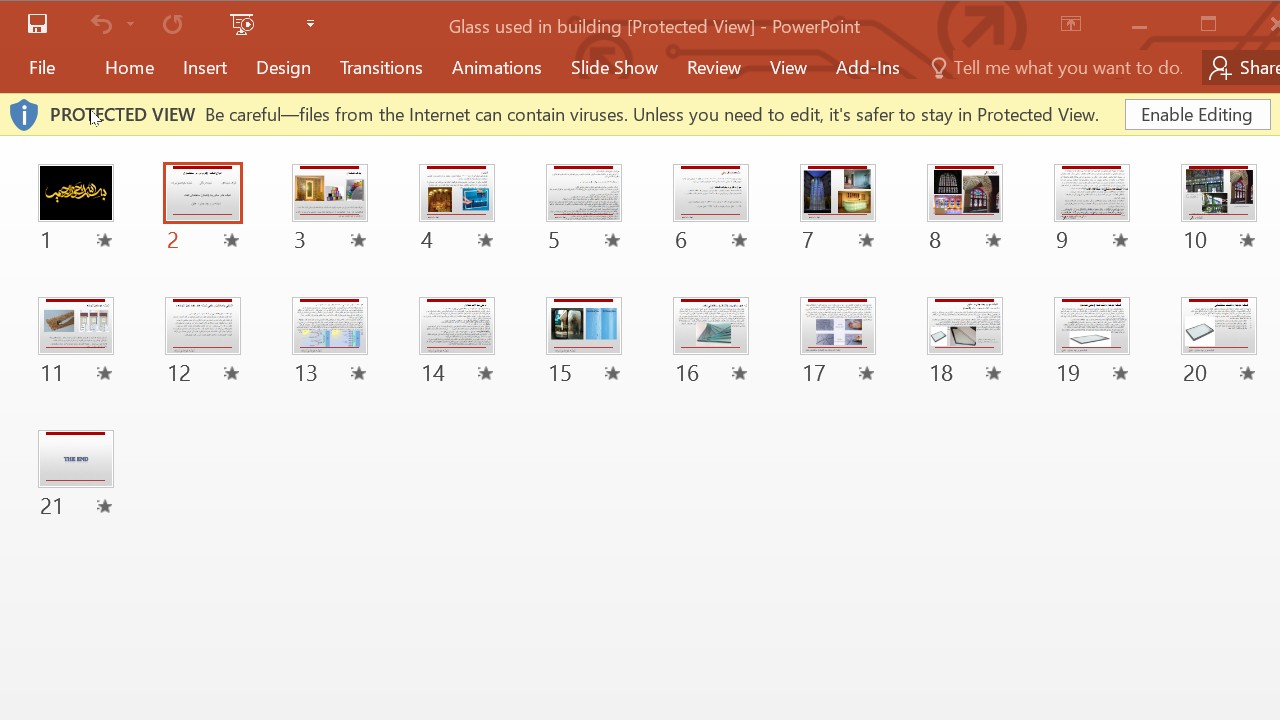The image size is (1280, 720).
Task: Click the Save icon in quick access toolbar
Action: [37, 24]
